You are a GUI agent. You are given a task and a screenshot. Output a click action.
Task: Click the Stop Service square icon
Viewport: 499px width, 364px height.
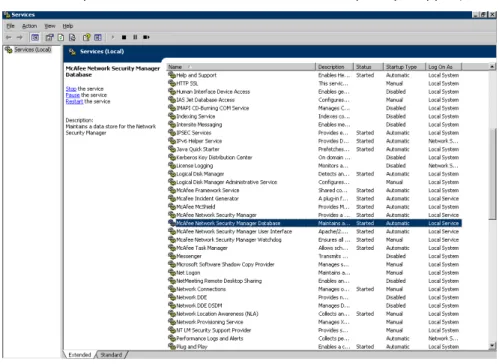click(124, 37)
